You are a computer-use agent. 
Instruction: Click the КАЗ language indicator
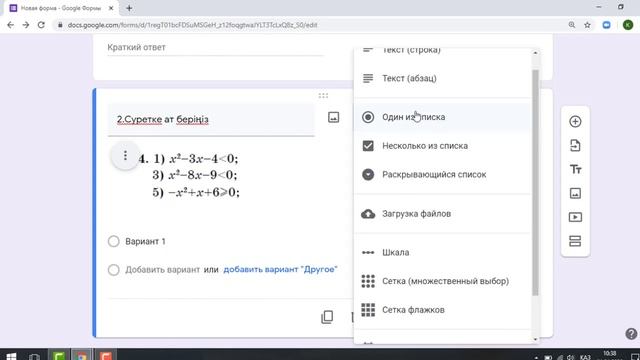[x=585, y=357]
